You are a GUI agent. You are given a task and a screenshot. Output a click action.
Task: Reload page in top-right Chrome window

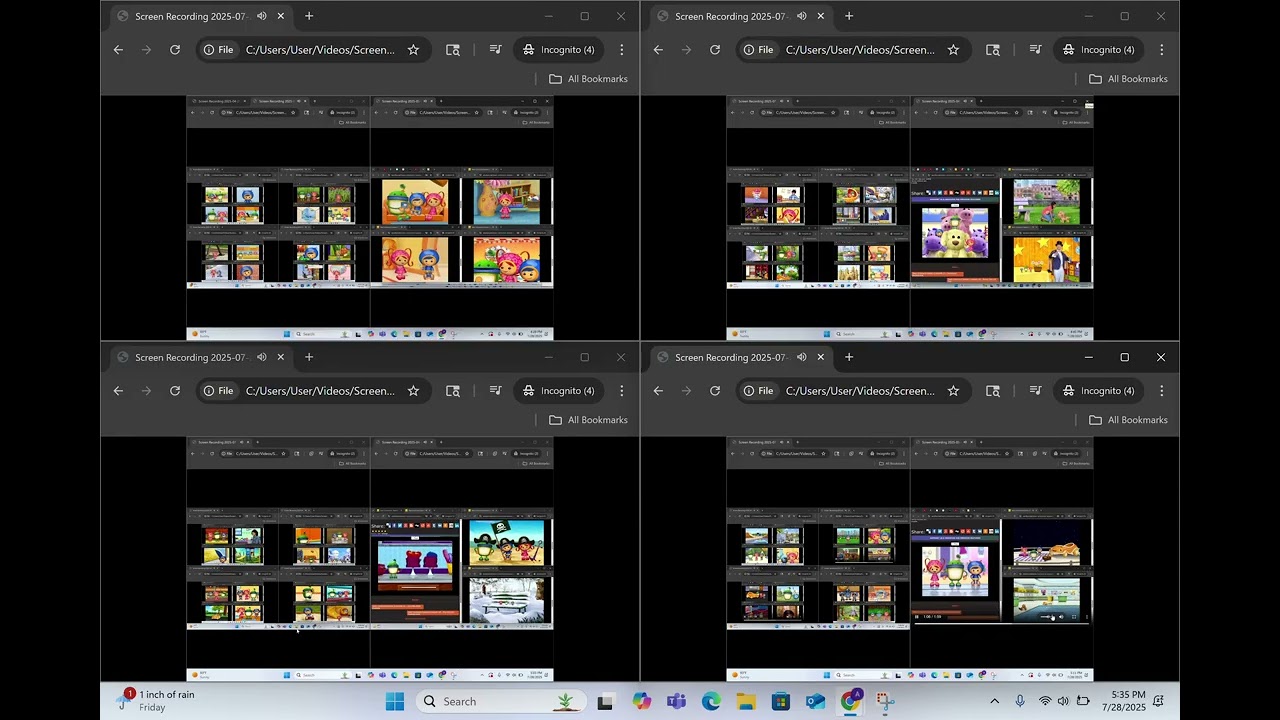(x=715, y=50)
